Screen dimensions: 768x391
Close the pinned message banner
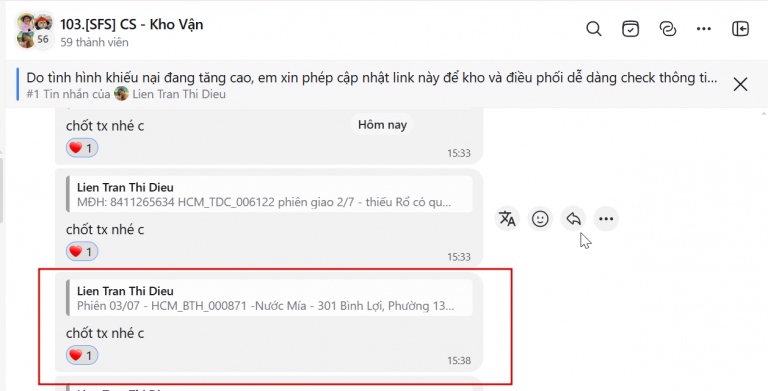(741, 84)
